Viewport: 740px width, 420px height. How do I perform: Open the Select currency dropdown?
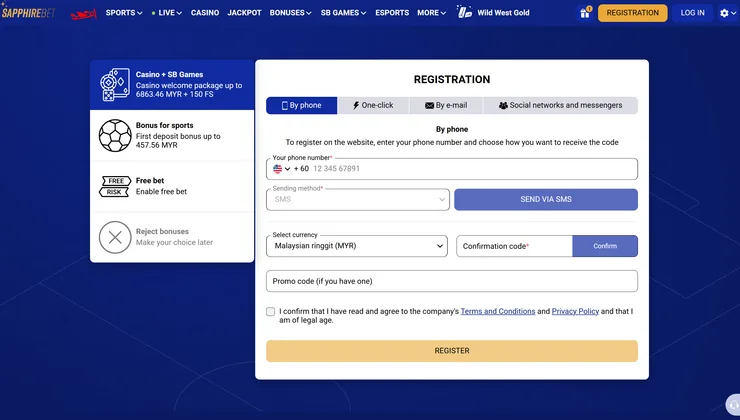tap(357, 246)
